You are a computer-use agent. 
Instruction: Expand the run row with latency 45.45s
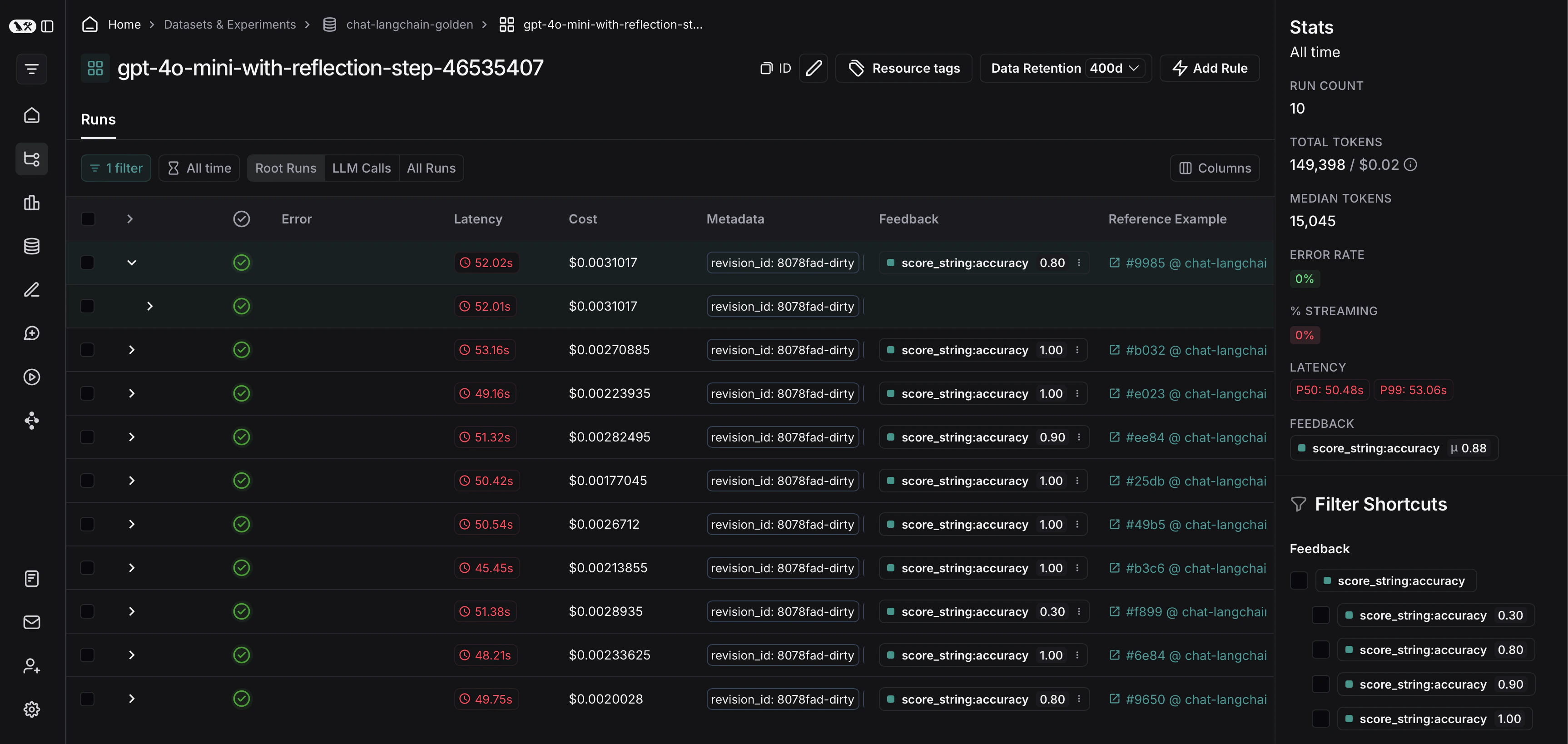pyautogui.click(x=131, y=568)
